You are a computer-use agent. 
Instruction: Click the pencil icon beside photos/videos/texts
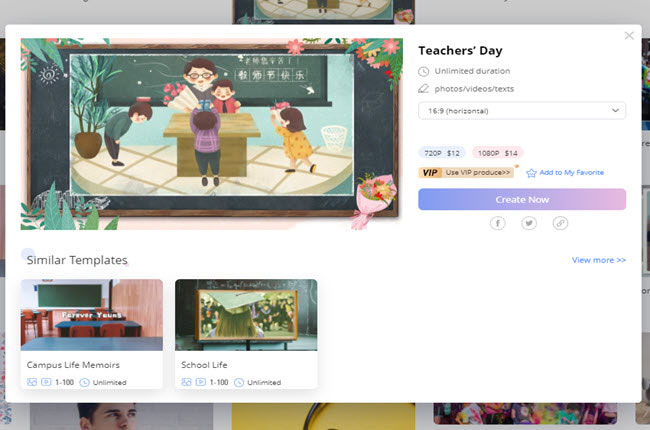tap(423, 89)
